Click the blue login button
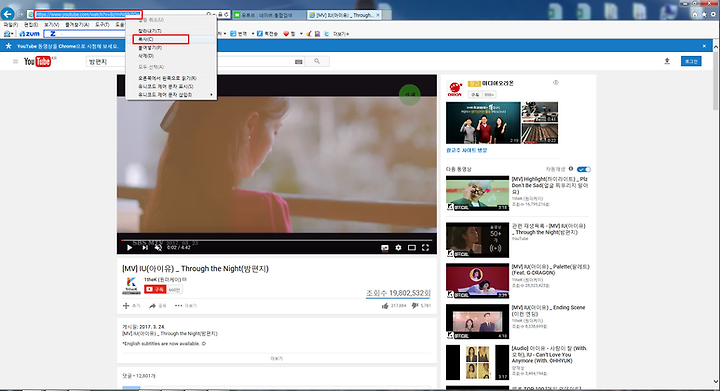Image resolution: width=720 pixels, height=391 pixels. click(691, 61)
